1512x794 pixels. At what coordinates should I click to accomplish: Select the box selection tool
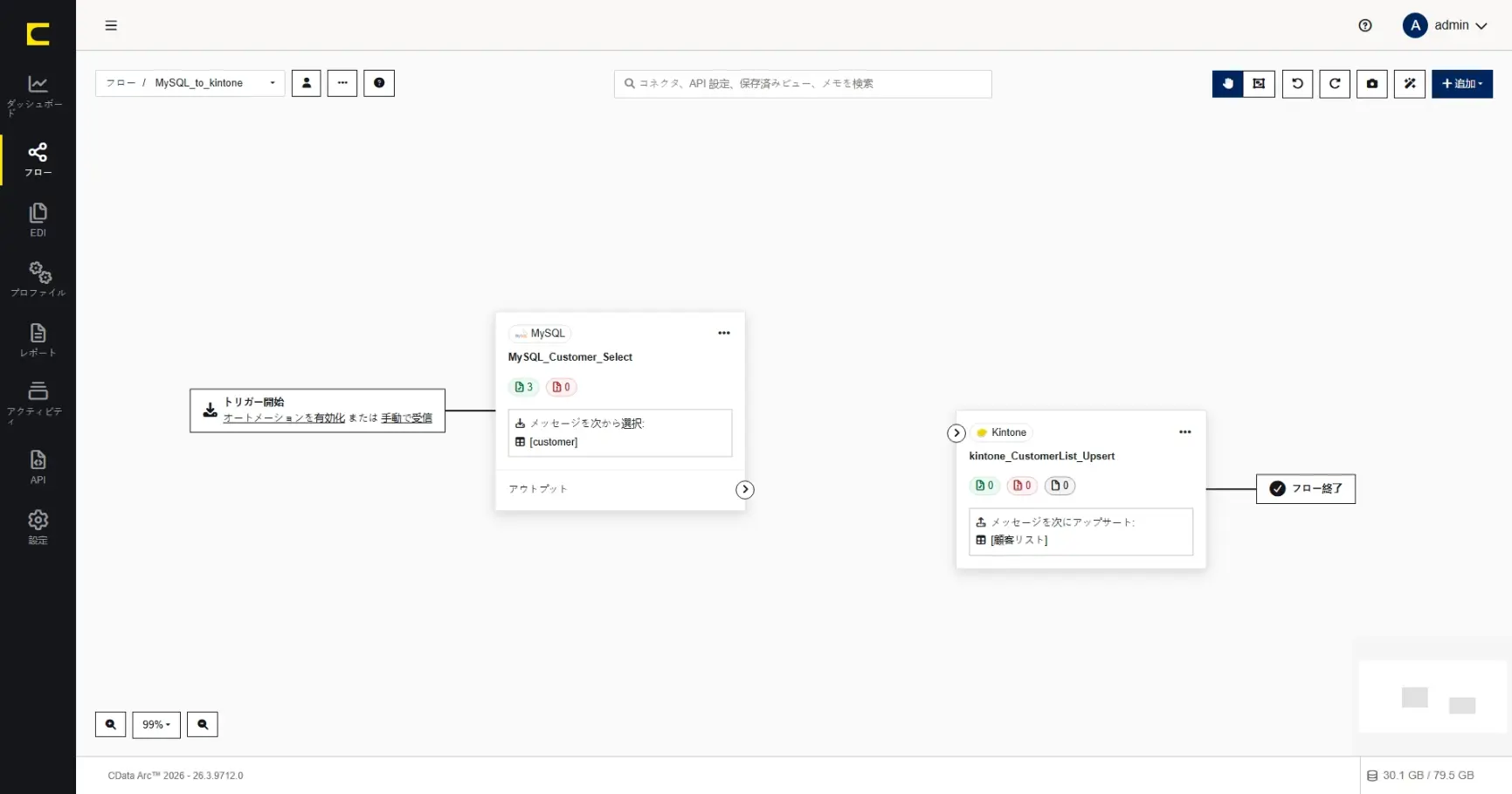[x=1259, y=84]
